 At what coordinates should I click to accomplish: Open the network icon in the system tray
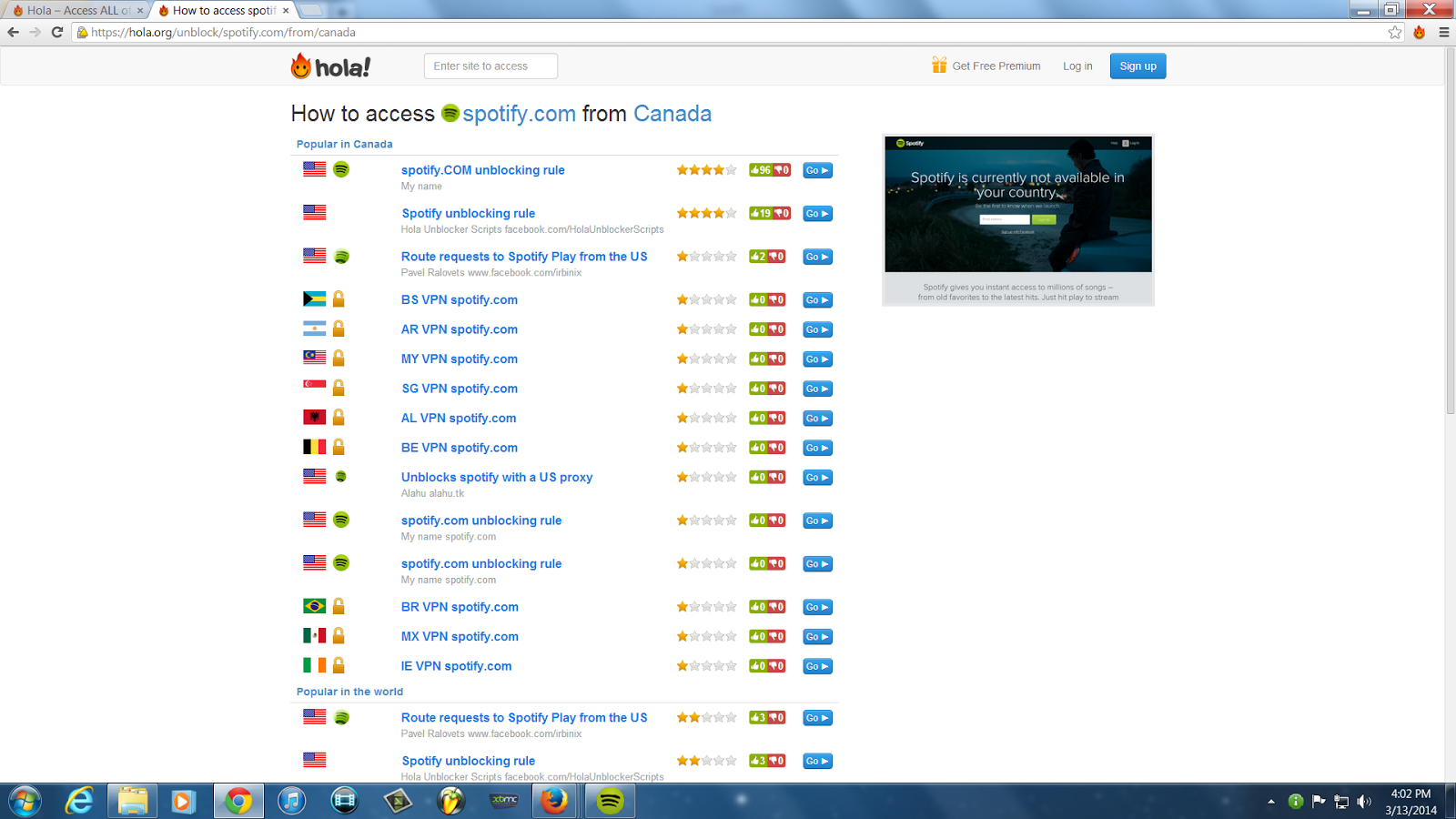coord(1340,802)
